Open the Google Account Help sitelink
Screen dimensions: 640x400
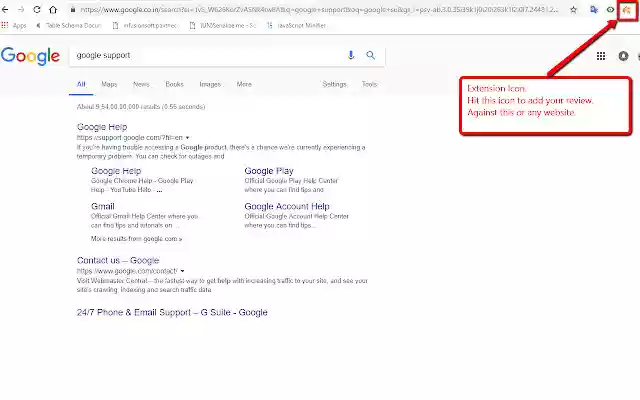pos(287,207)
